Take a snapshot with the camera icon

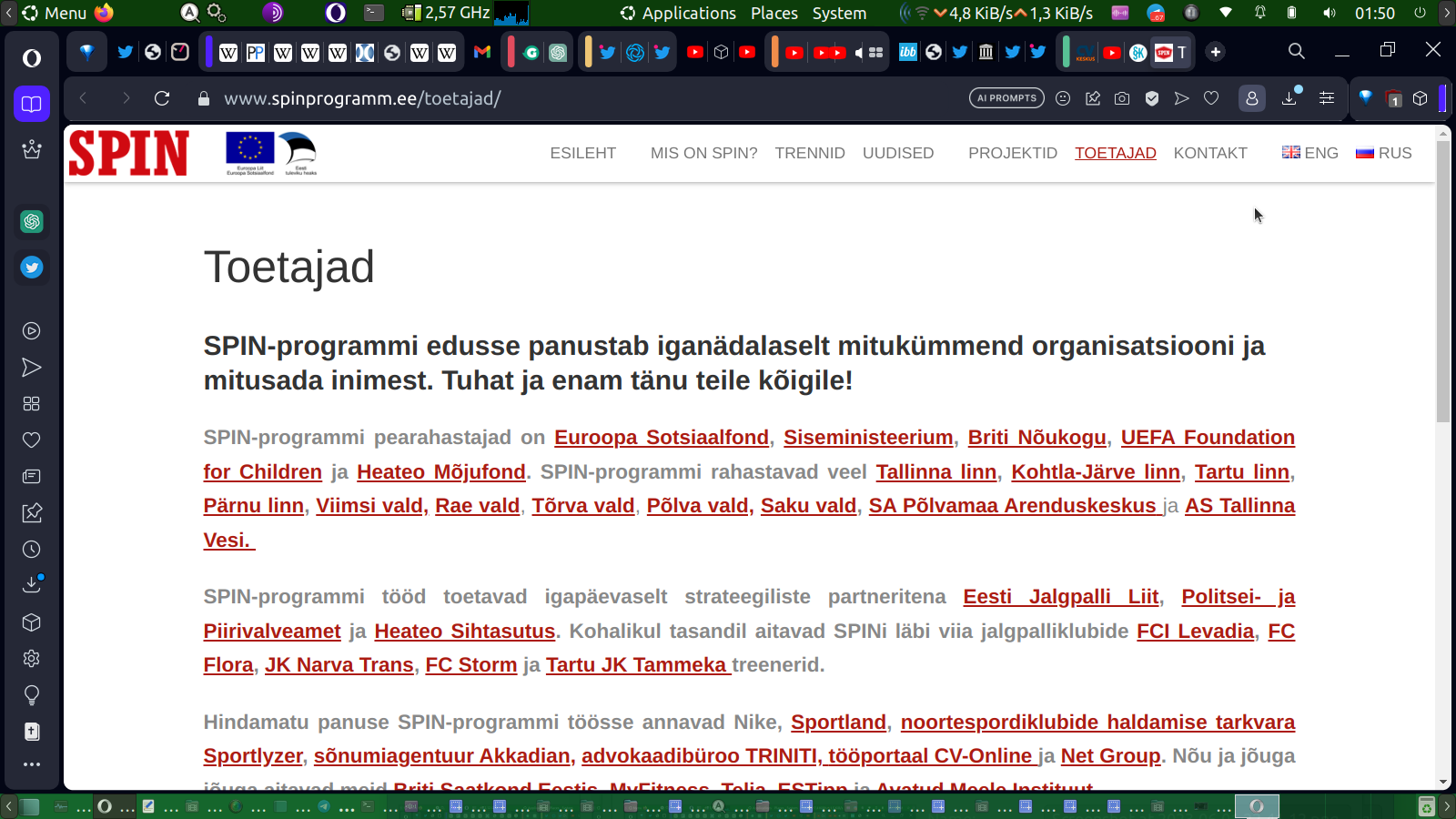(1122, 98)
